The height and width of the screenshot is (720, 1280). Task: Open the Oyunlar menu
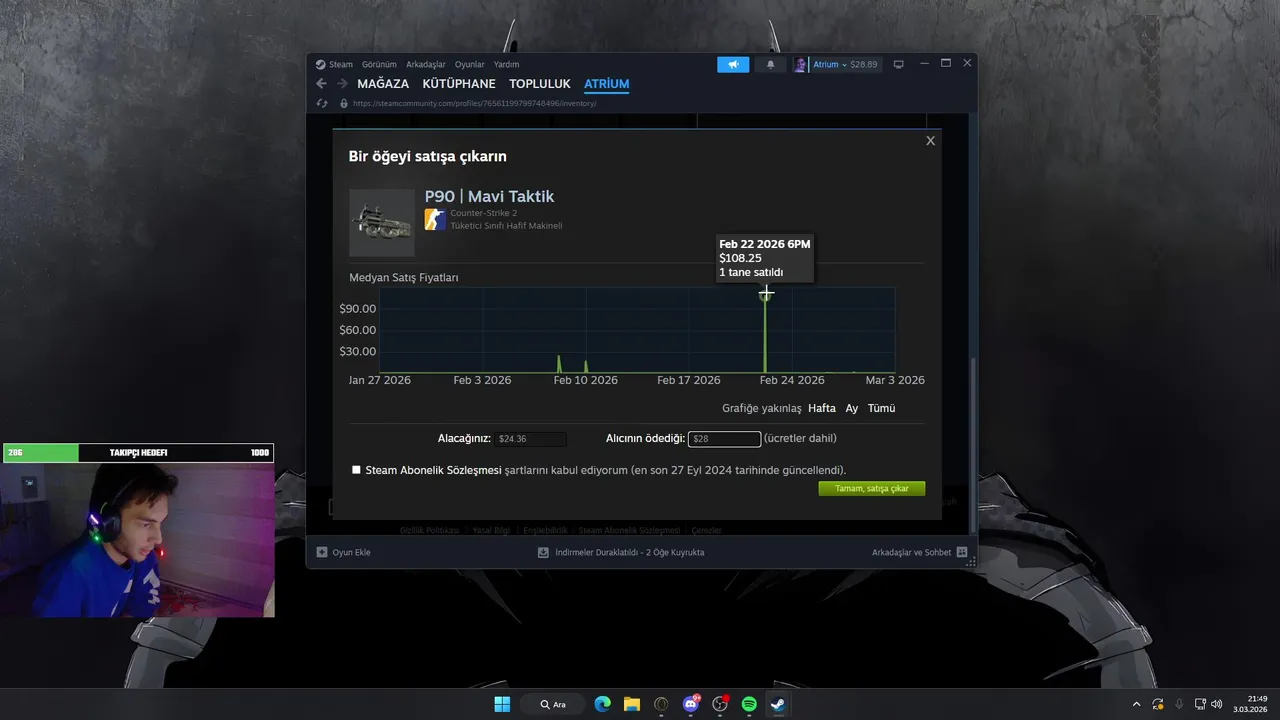point(470,64)
